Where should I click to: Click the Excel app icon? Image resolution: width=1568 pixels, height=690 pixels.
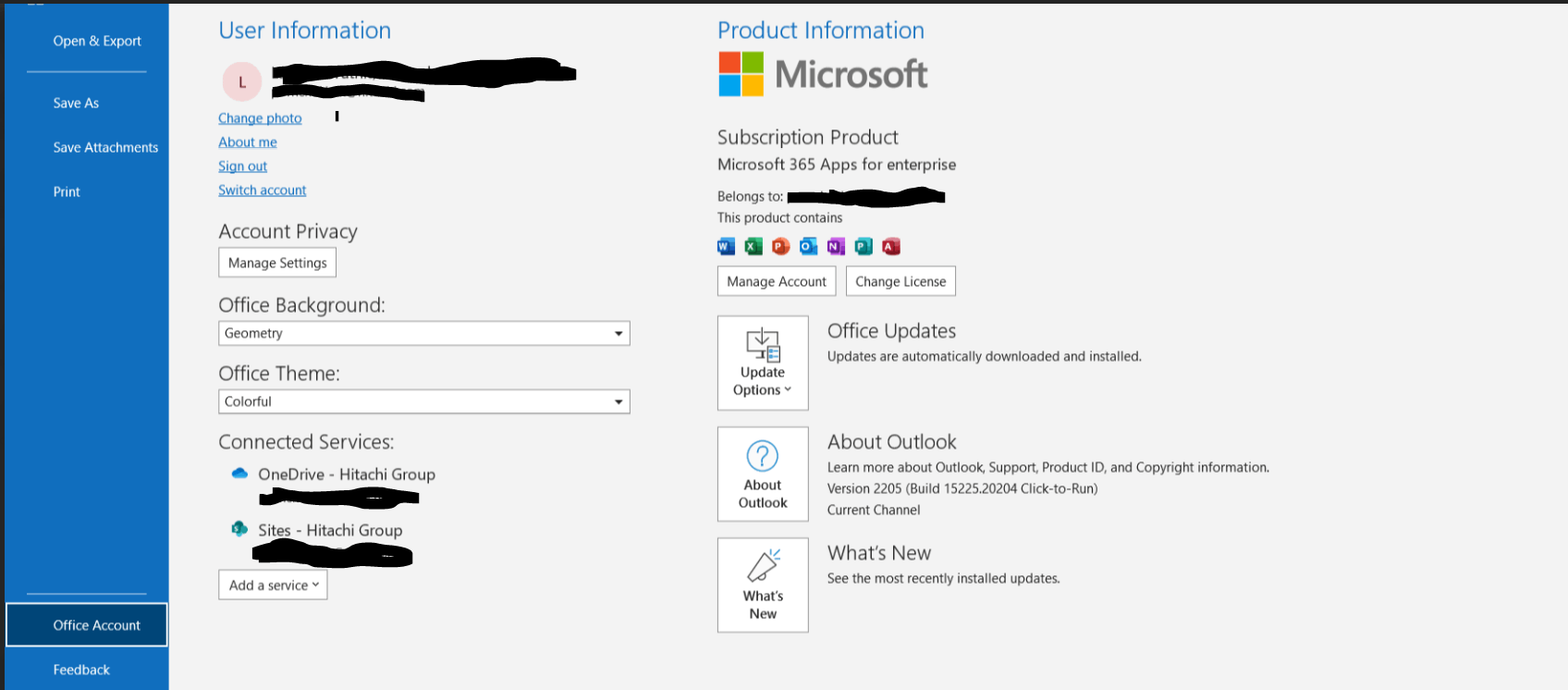(753, 246)
